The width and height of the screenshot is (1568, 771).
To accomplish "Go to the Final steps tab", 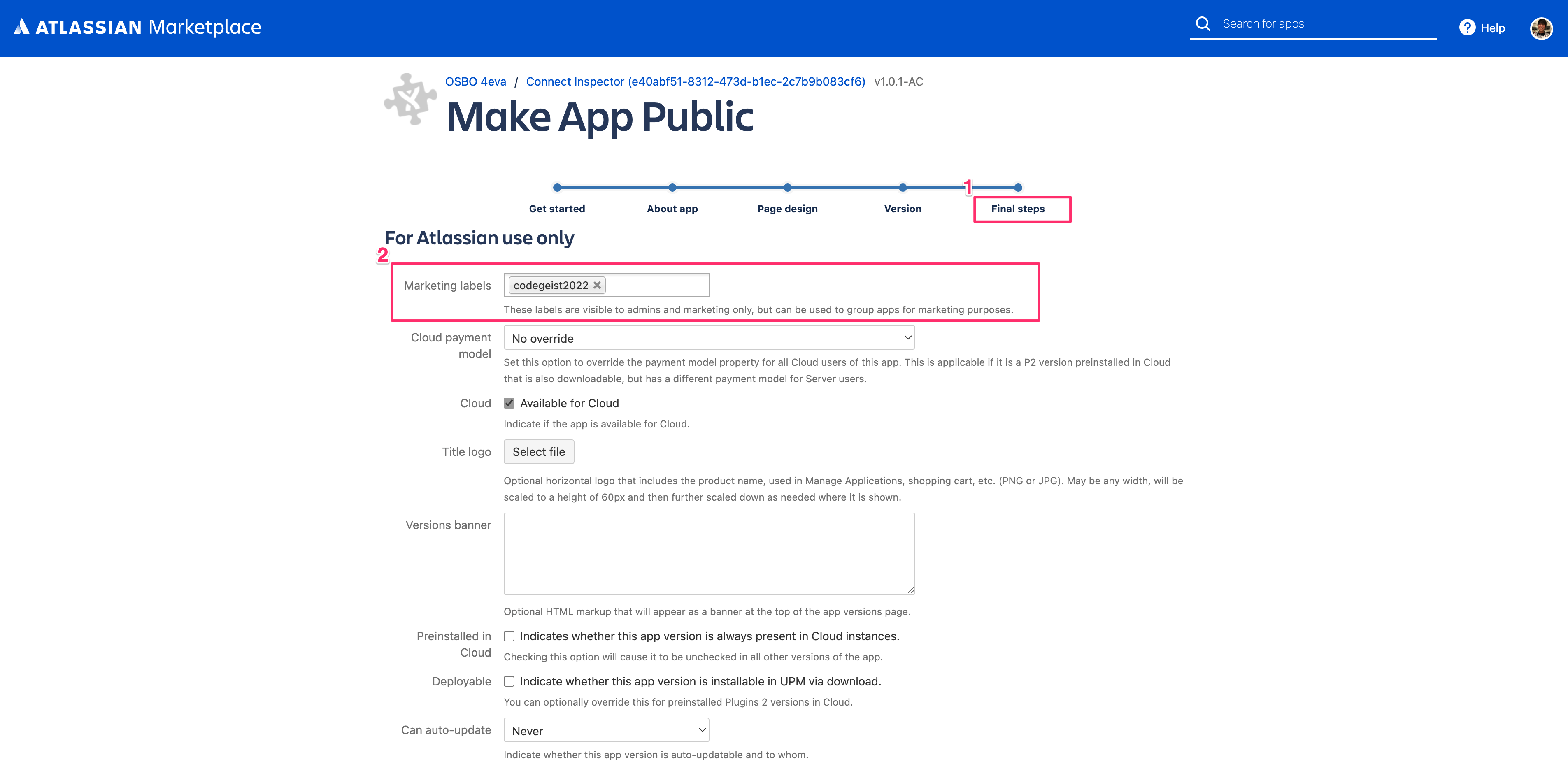I will pos(1018,209).
